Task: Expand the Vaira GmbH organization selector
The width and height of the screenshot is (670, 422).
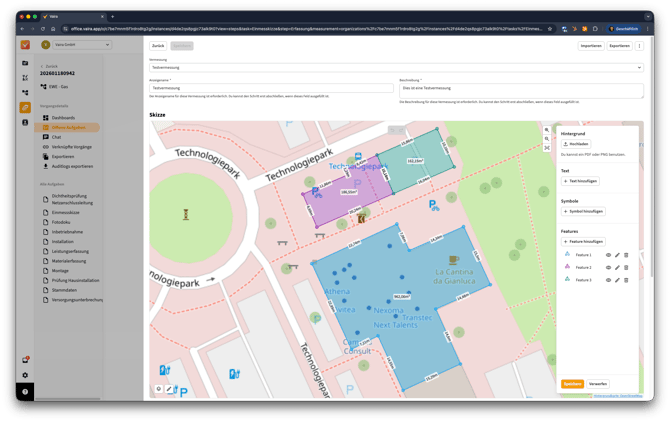Action: pos(75,45)
